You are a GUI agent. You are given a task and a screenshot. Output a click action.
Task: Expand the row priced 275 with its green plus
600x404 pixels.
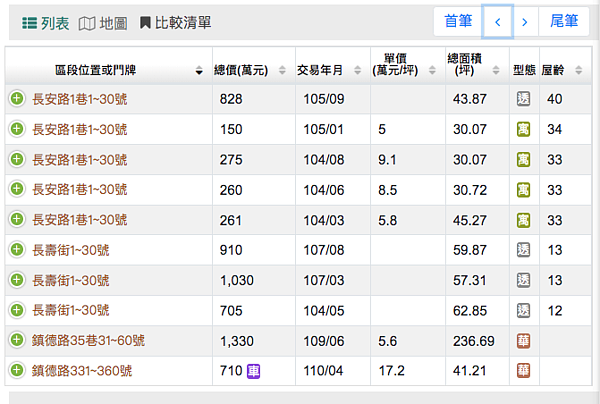[17, 159]
